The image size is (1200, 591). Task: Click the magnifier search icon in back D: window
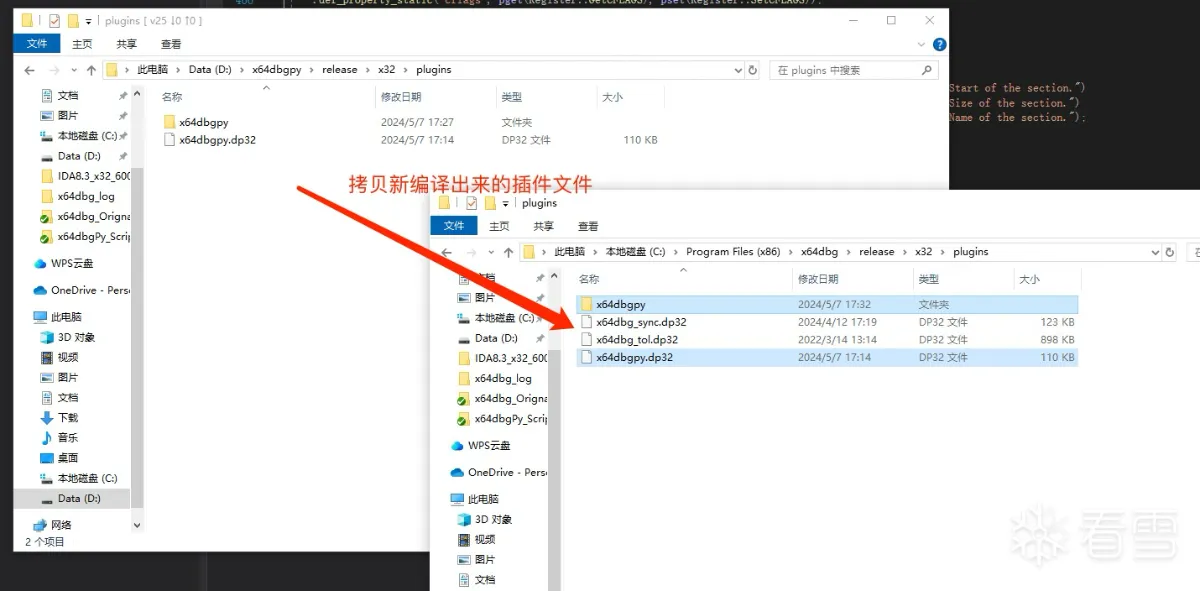pyautogui.click(x=927, y=70)
